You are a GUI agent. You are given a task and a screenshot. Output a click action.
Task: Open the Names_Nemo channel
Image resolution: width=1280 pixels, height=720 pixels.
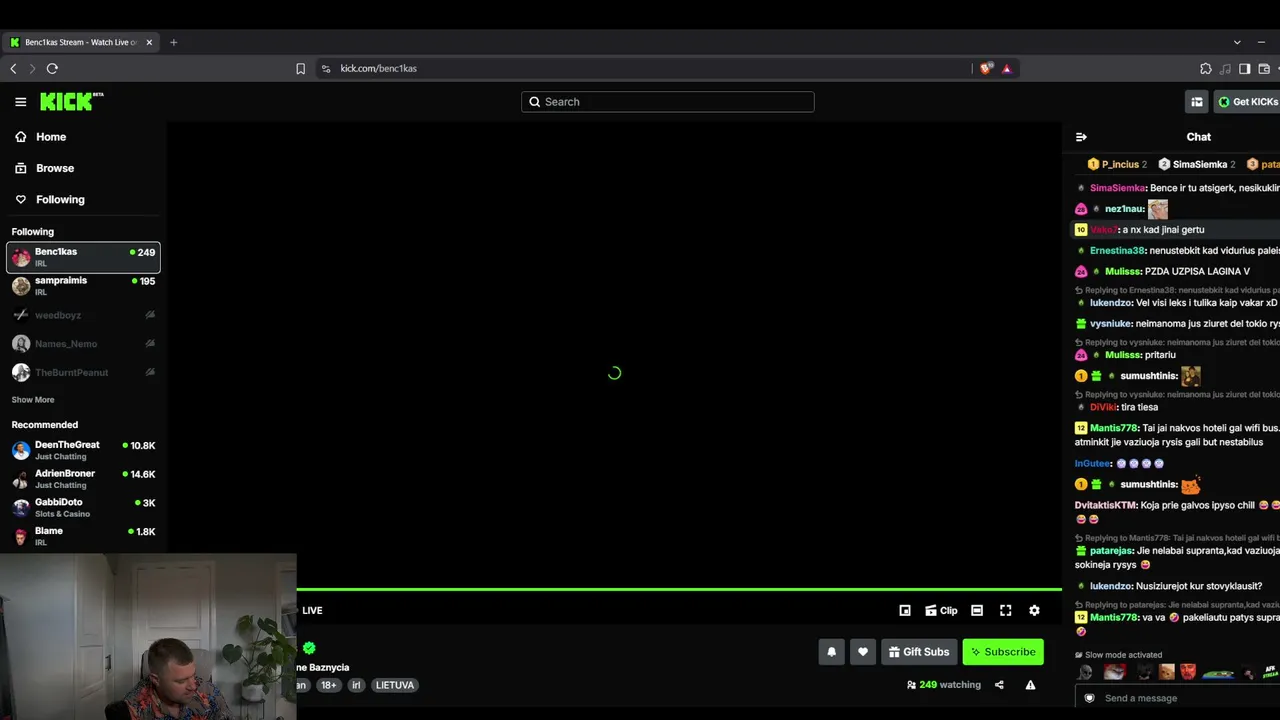(83, 344)
